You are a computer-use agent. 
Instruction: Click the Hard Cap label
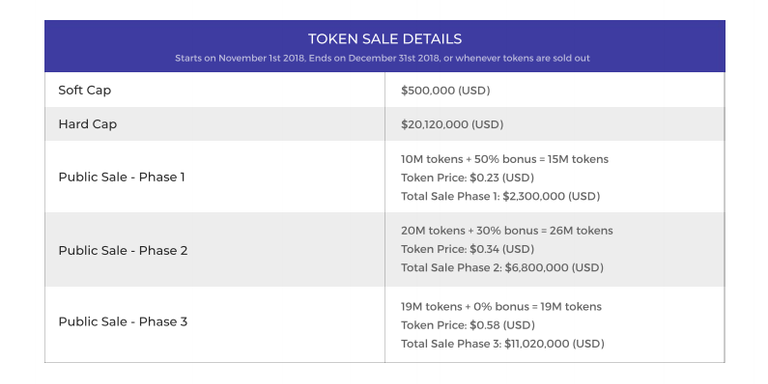coord(88,124)
